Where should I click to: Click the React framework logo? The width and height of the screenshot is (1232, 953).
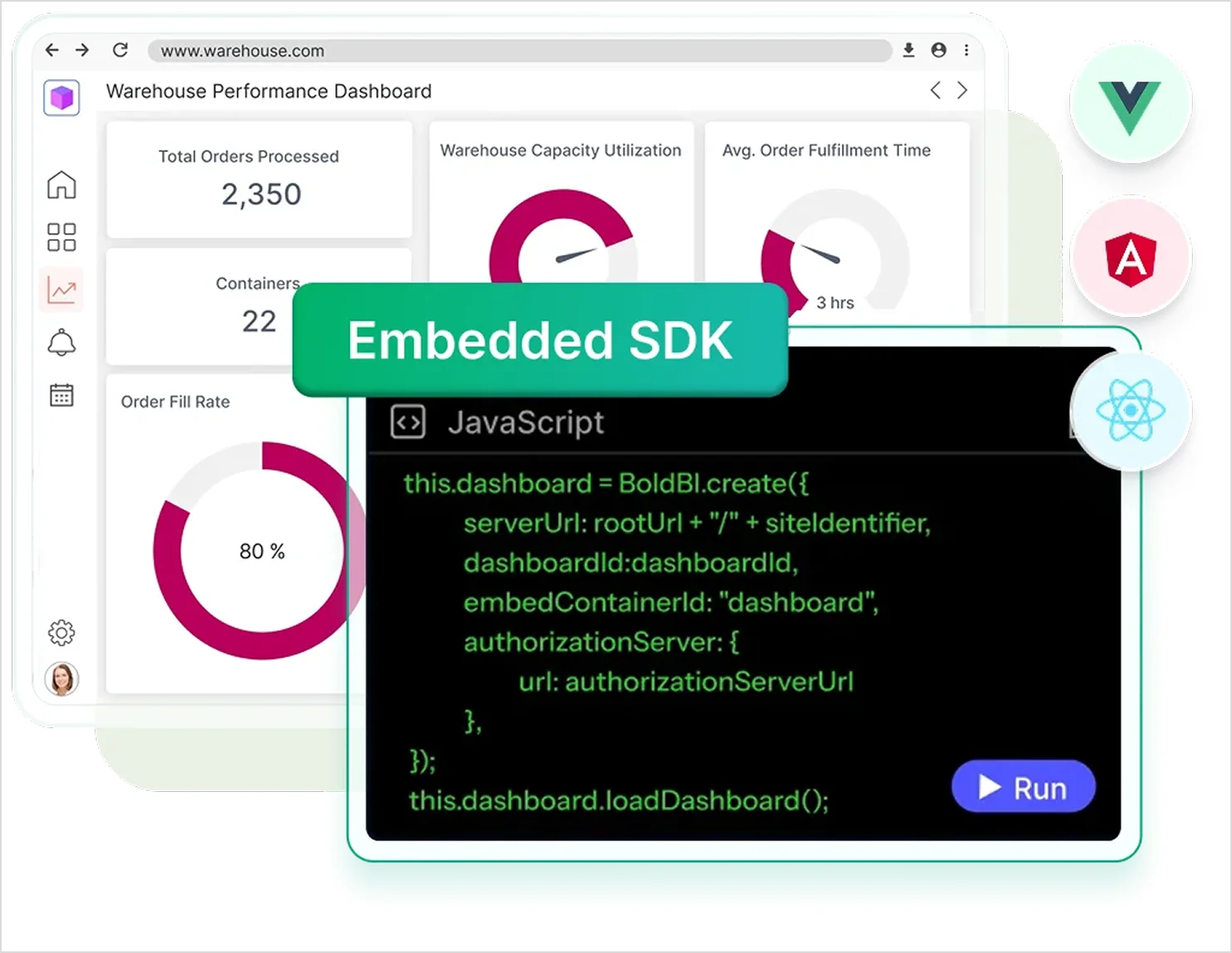tap(1132, 410)
